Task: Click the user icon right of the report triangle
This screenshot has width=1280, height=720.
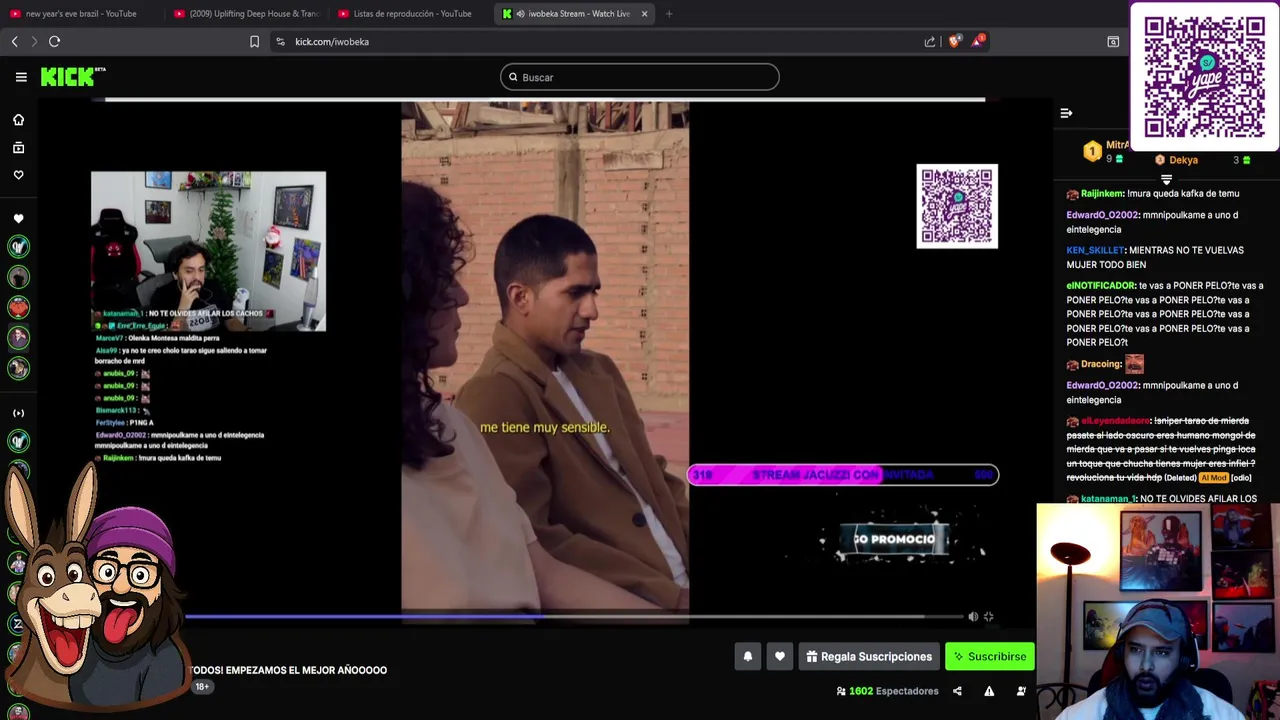Action: (x=1021, y=691)
